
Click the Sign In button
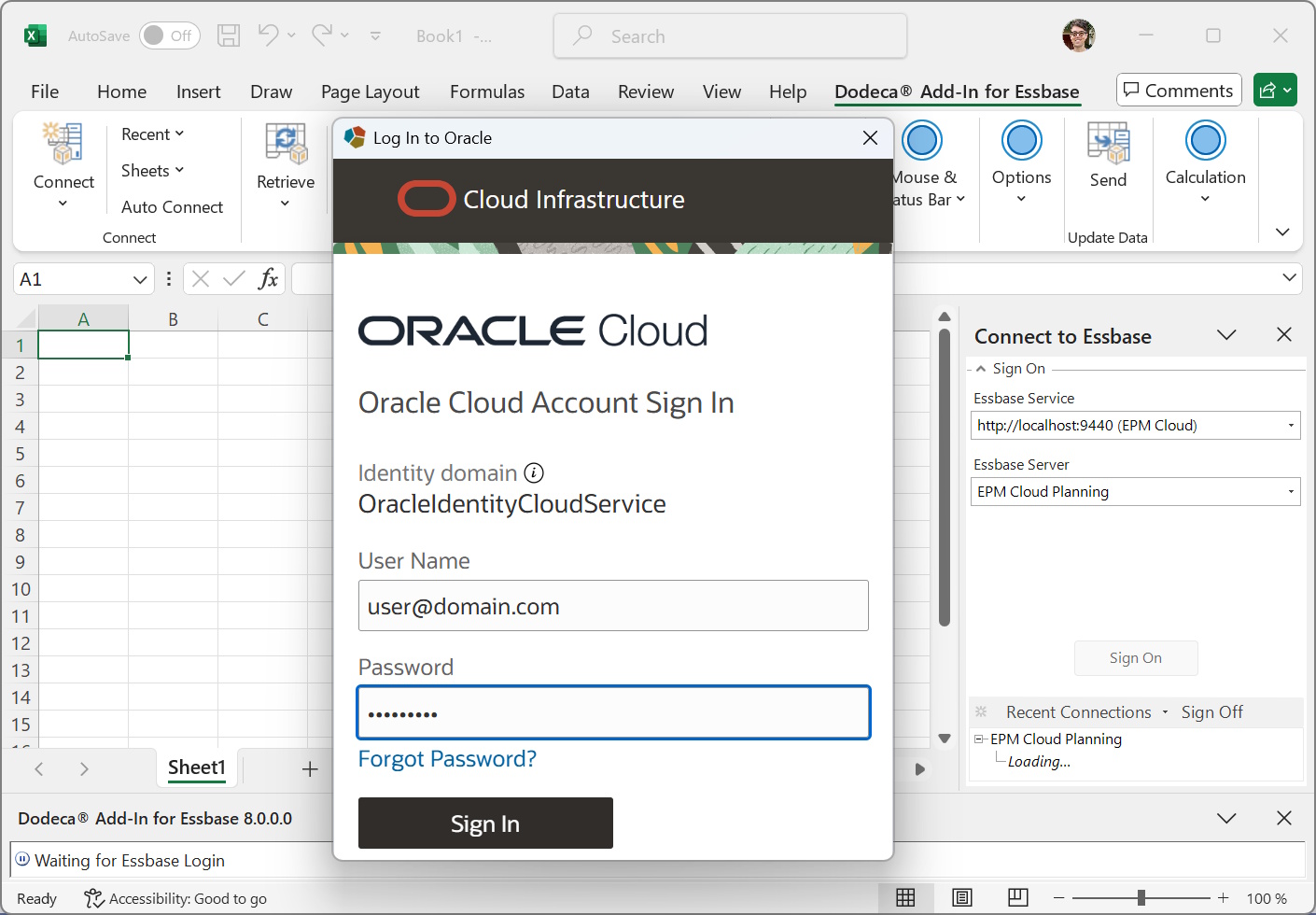[485, 823]
